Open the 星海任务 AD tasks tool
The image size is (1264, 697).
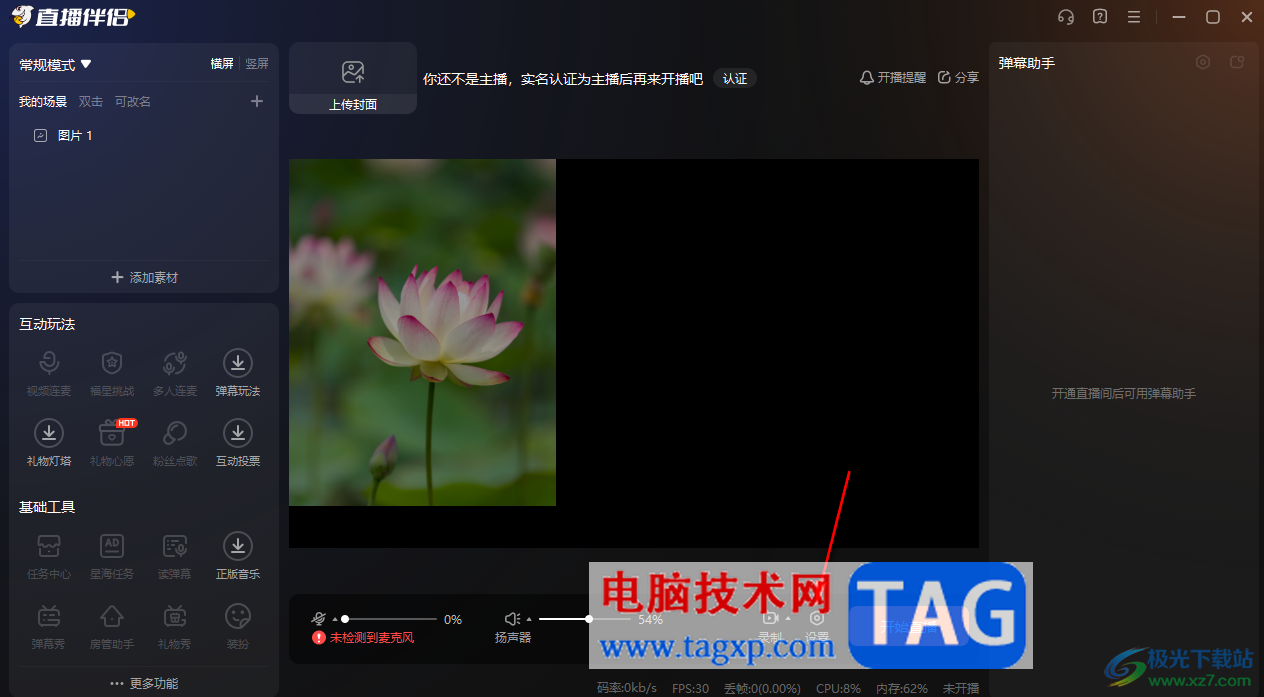click(112, 556)
